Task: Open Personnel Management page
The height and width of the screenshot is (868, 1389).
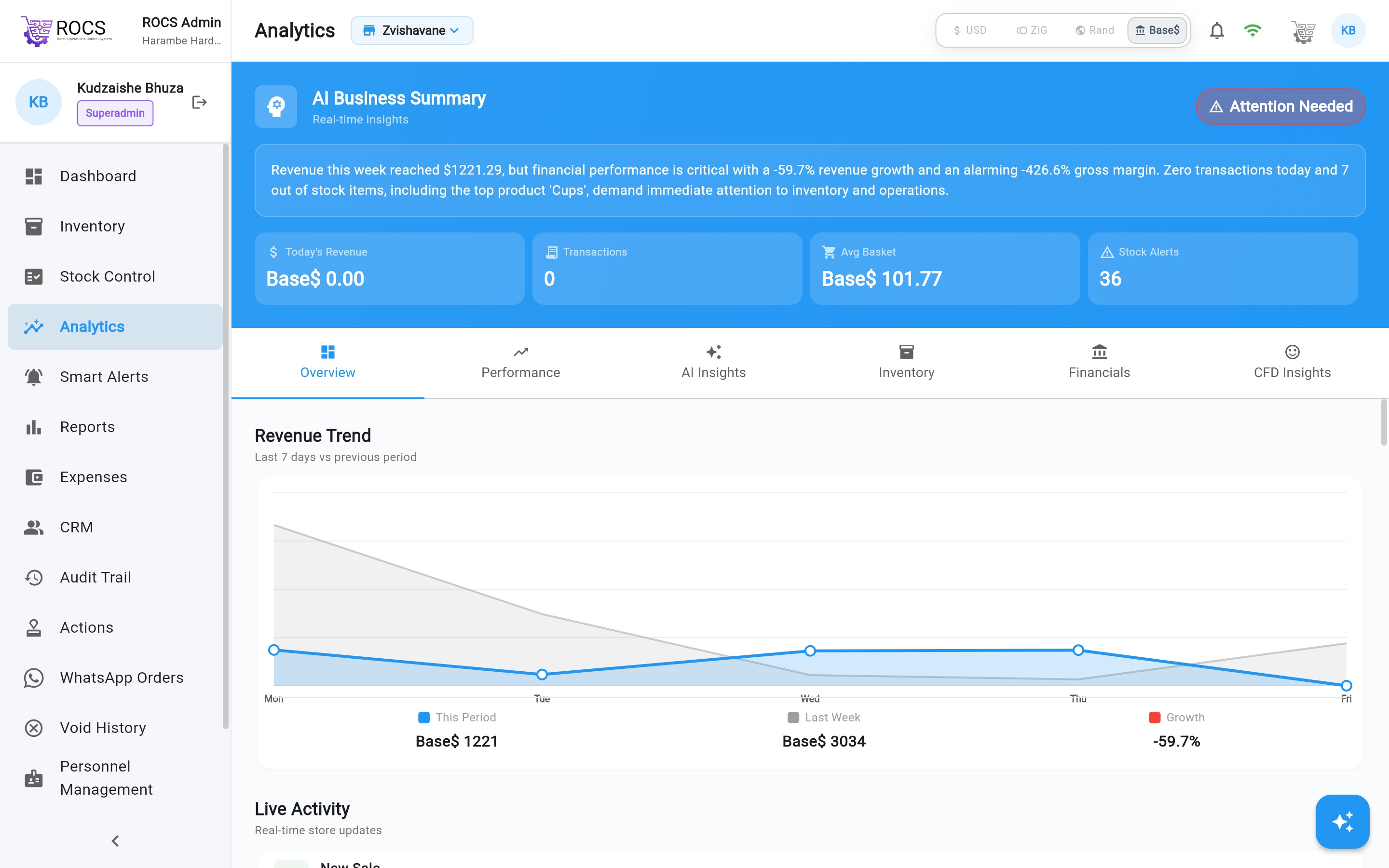Action: (115, 778)
